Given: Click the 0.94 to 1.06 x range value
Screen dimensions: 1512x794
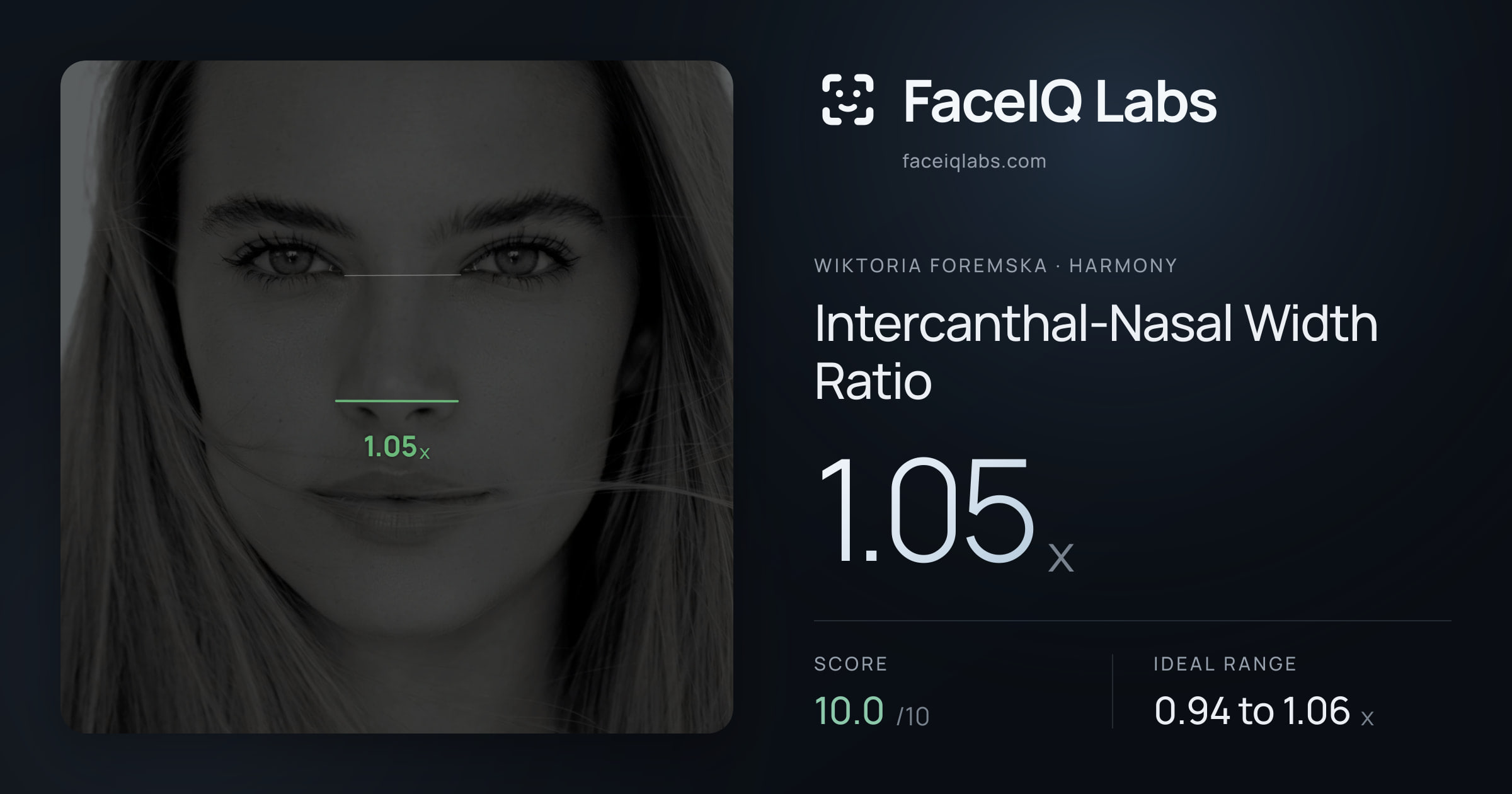Looking at the screenshot, I should pyautogui.click(x=1264, y=711).
